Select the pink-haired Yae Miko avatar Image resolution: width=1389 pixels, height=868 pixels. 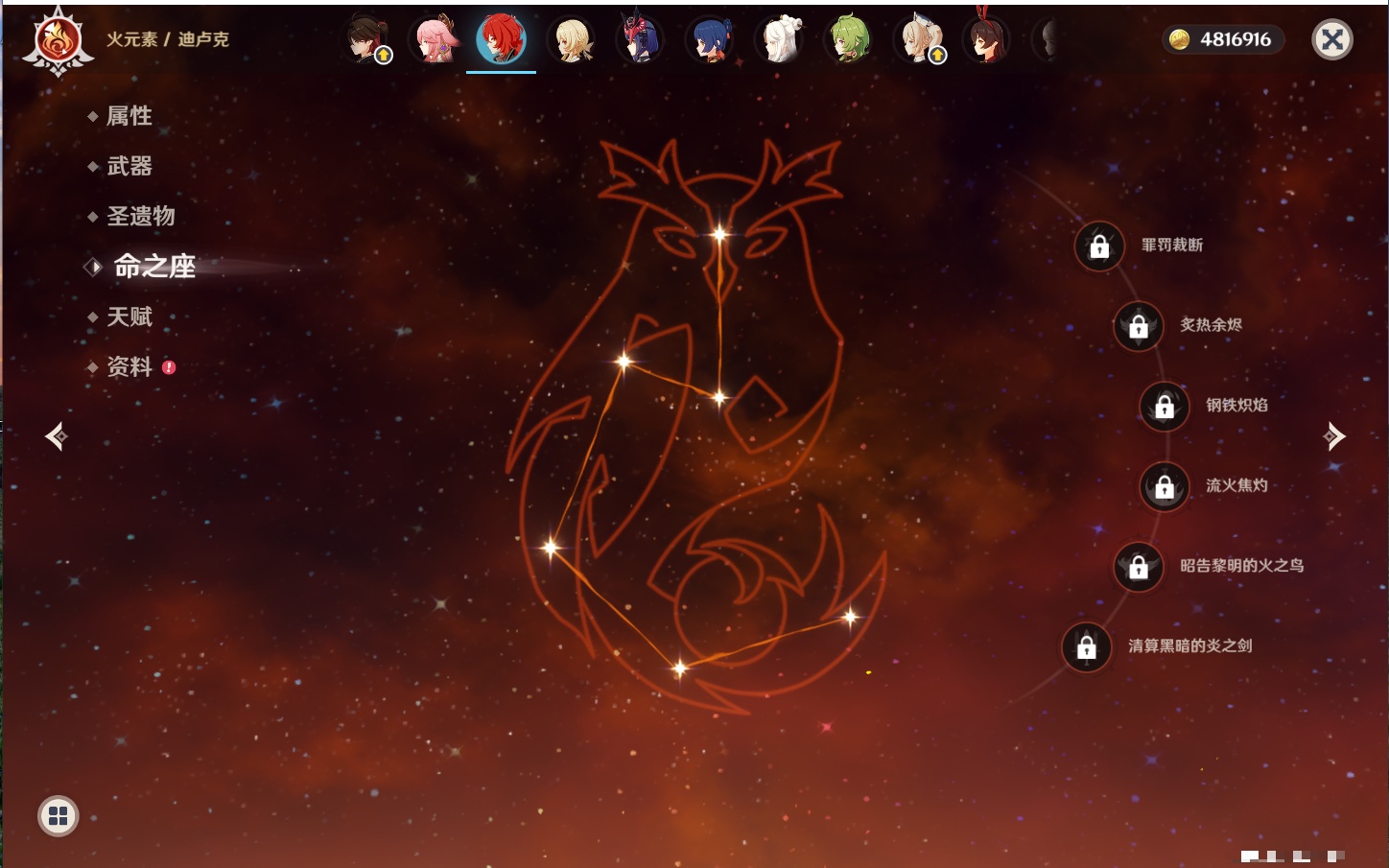point(435,40)
